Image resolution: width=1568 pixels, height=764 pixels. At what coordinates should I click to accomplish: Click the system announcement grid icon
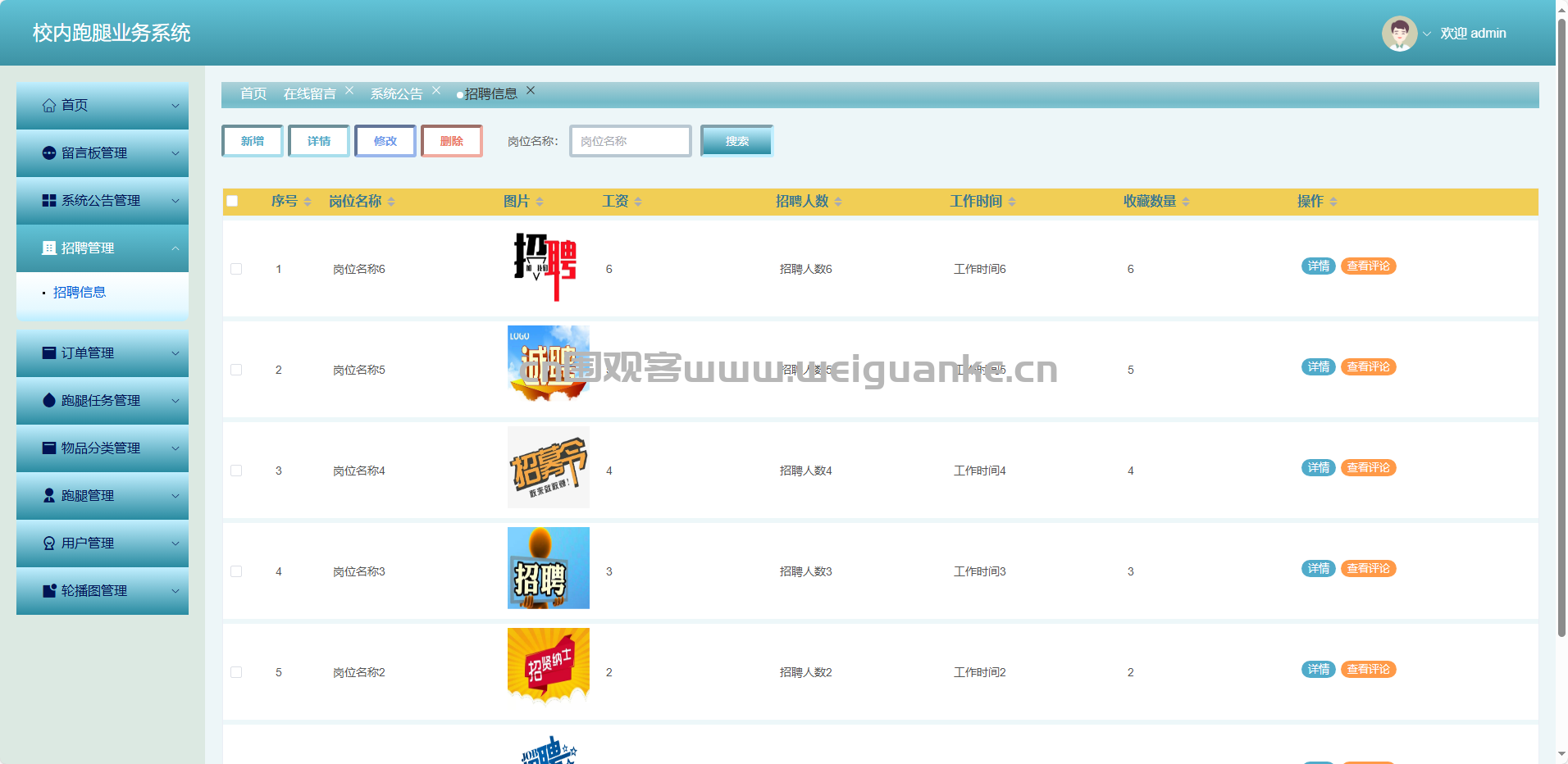(x=49, y=201)
